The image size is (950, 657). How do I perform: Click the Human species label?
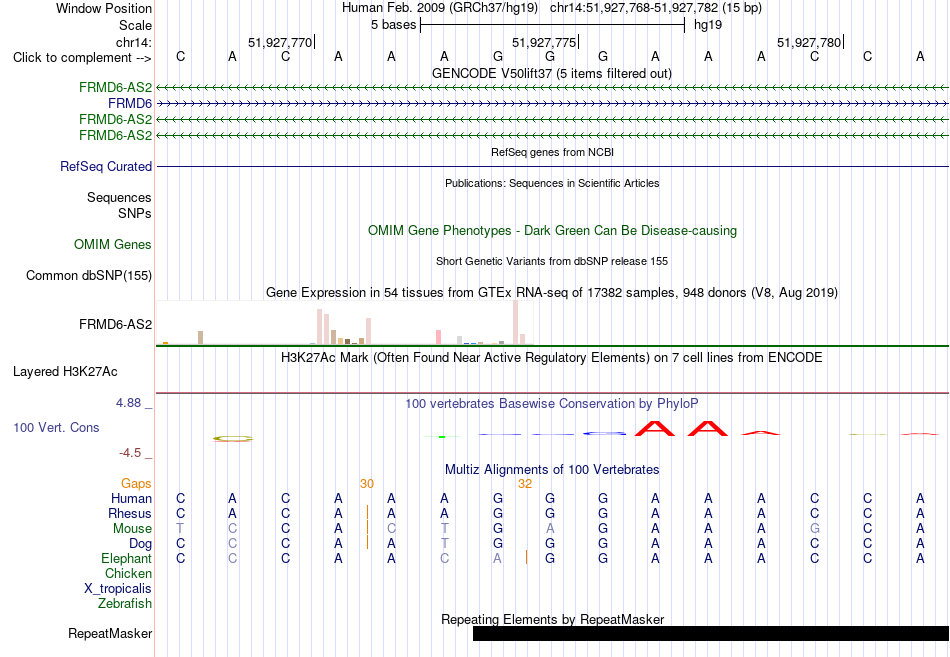tap(131, 499)
